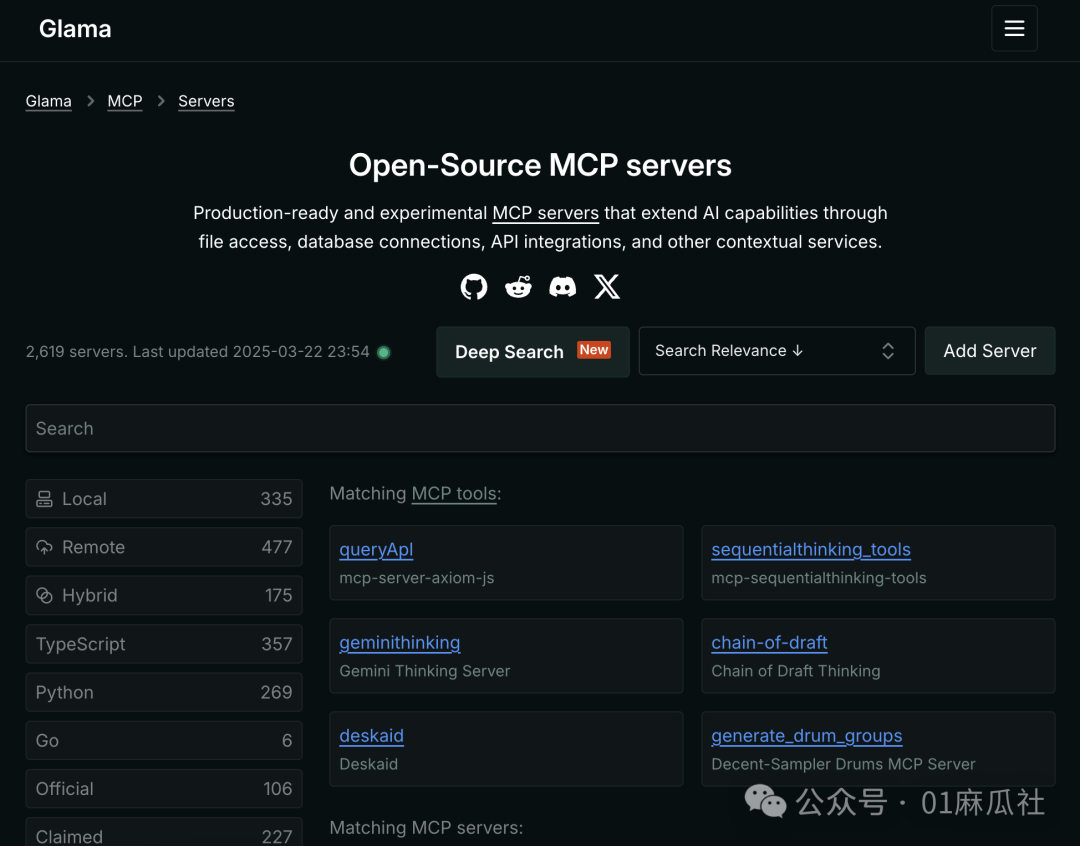The width and height of the screenshot is (1080, 846).
Task: Click the Chain of Draft Thinking text
Action: point(796,671)
